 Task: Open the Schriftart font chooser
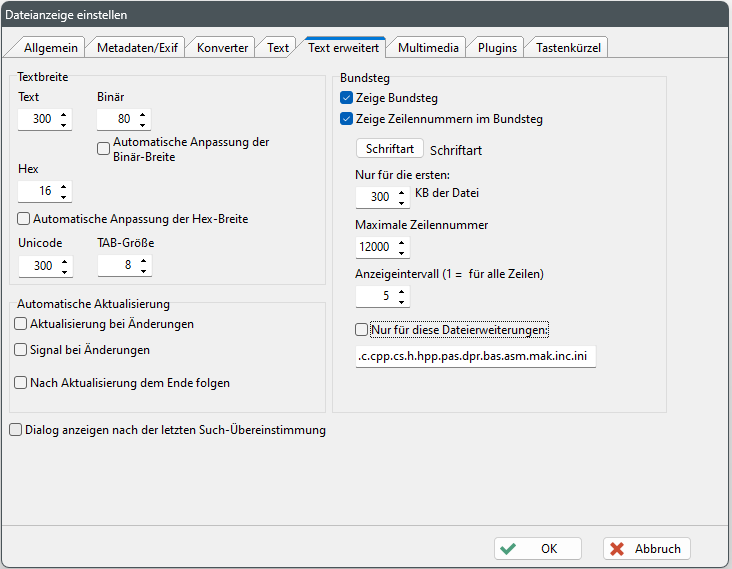(x=389, y=149)
